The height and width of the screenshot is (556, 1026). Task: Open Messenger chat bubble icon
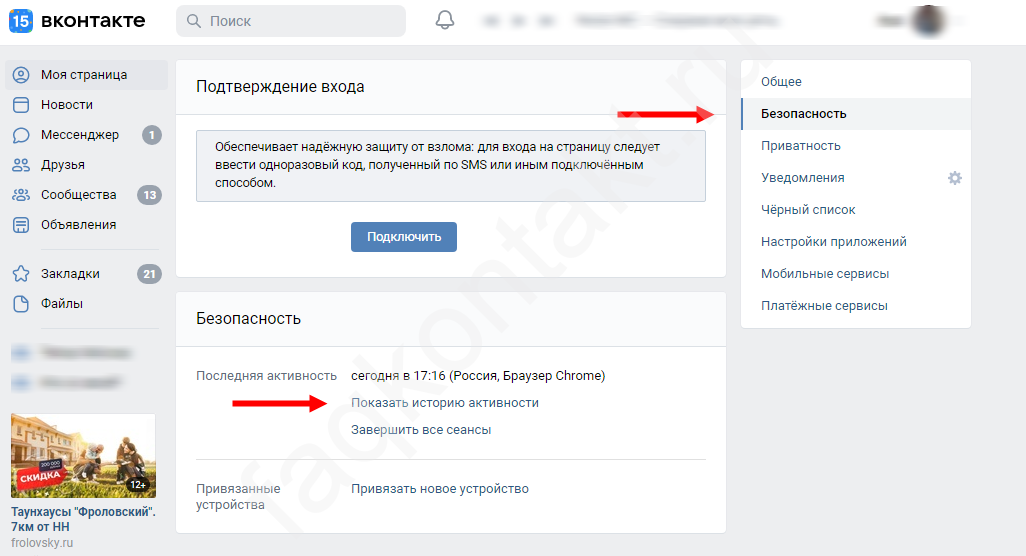tap(21, 135)
